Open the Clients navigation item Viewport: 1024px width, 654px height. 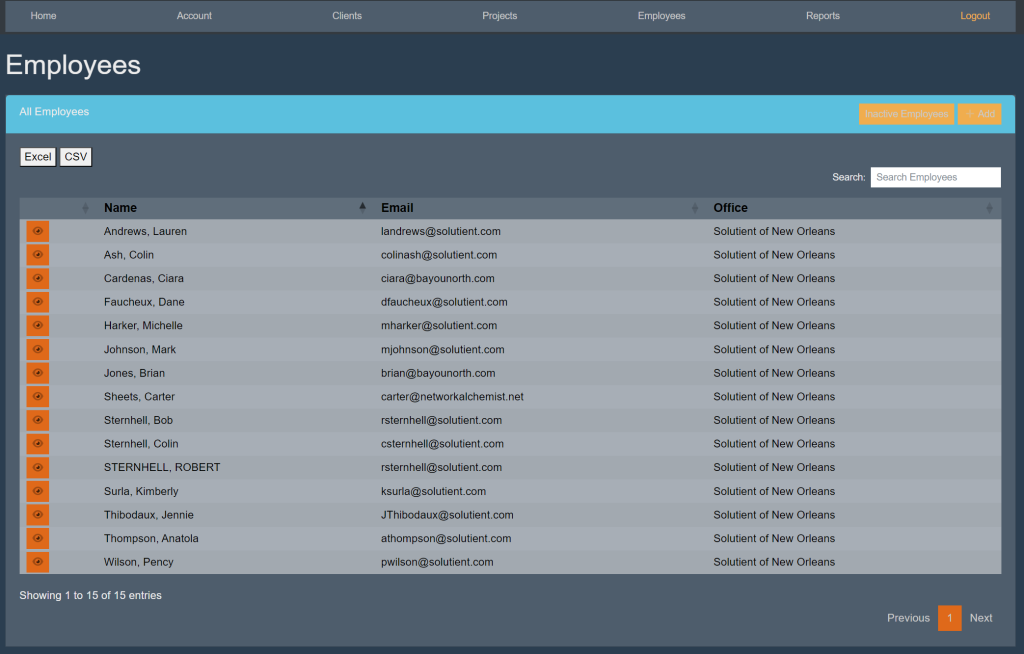(x=347, y=16)
